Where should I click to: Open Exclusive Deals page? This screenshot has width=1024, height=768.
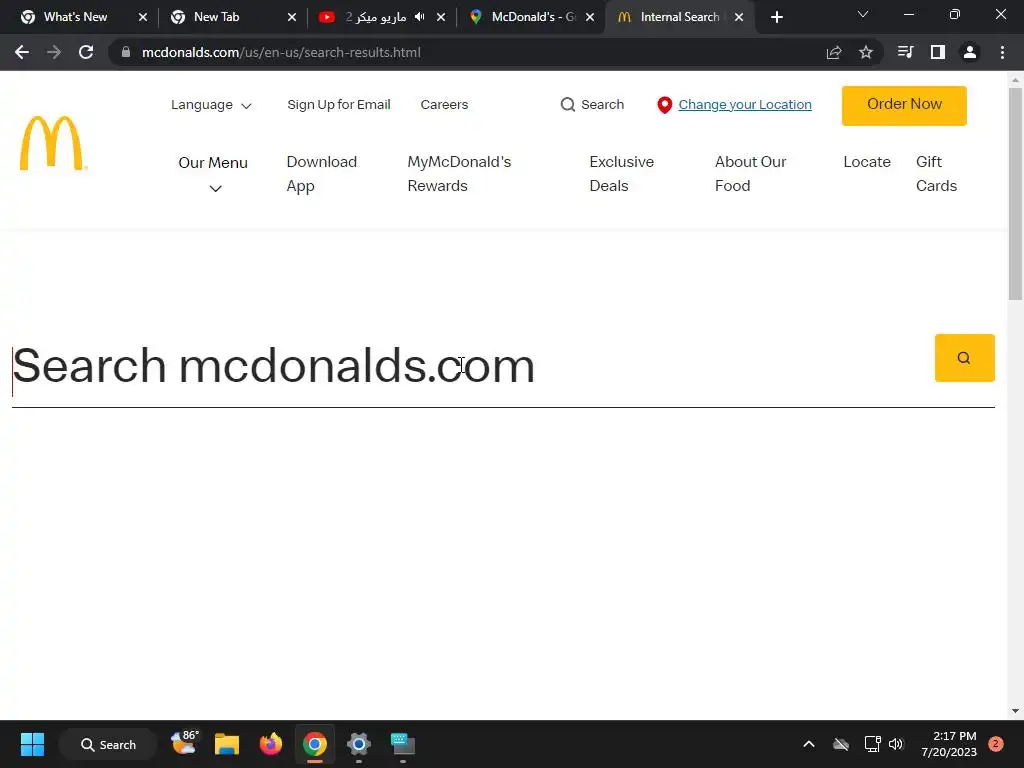tap(621, 174)
